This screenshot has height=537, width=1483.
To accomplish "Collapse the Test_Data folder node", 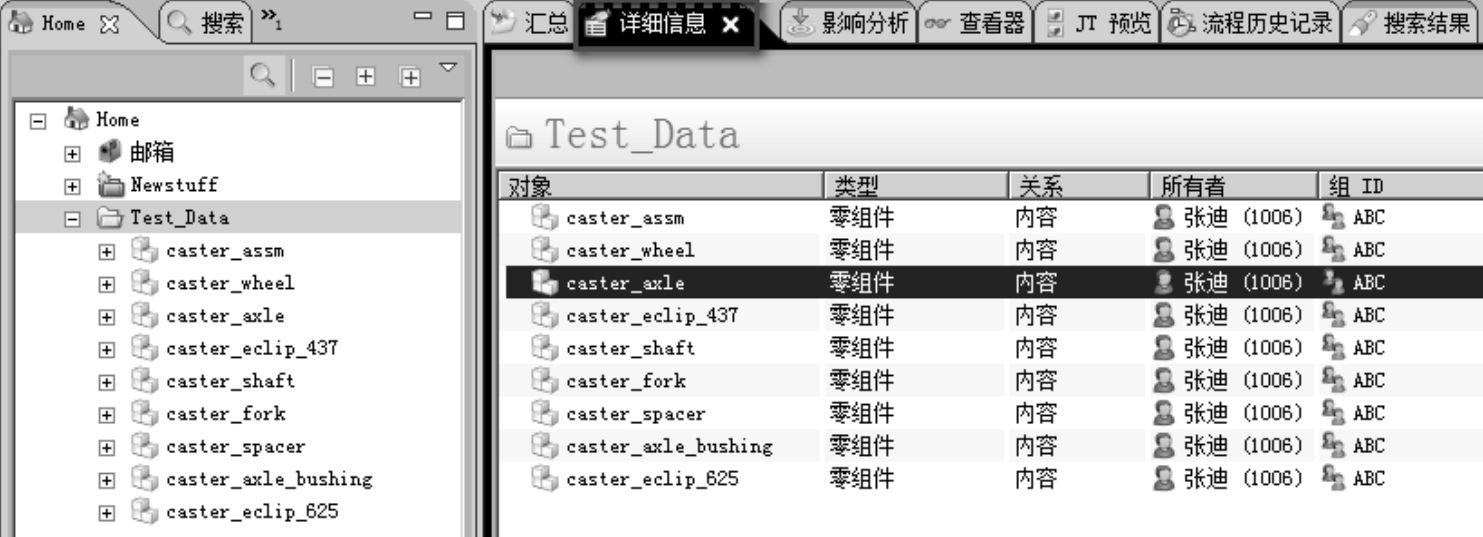I will point(71,218).
